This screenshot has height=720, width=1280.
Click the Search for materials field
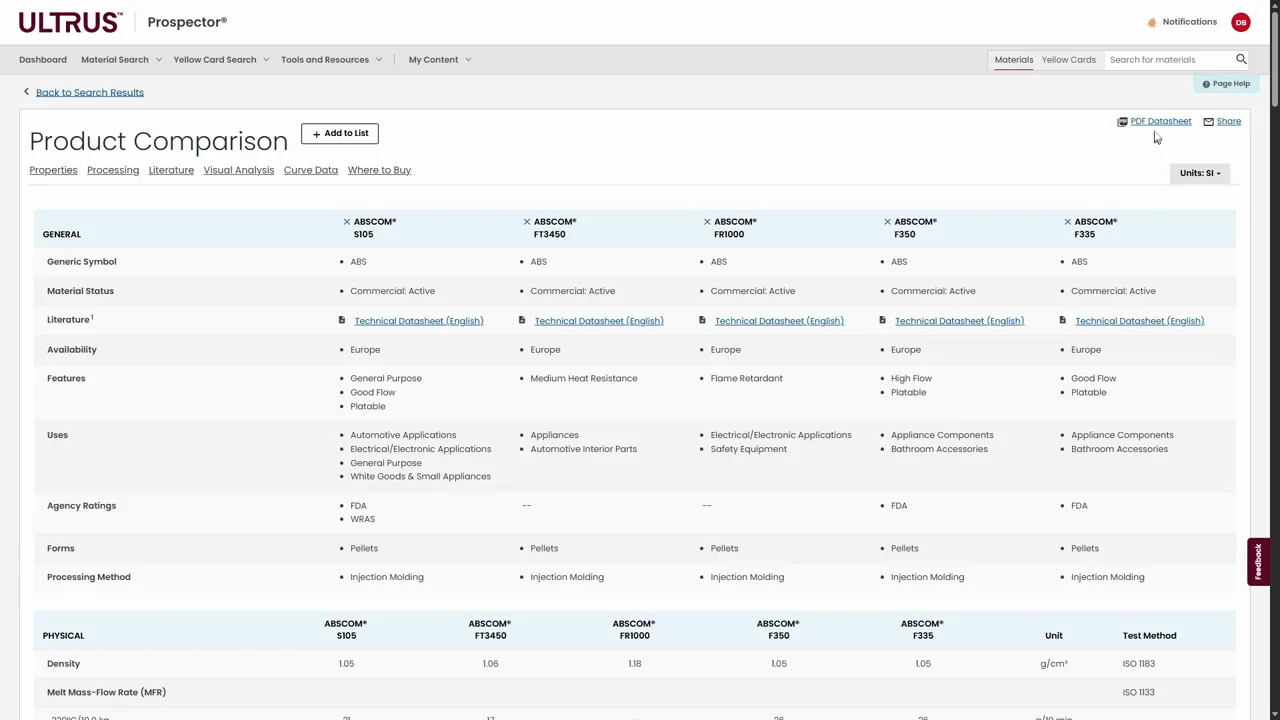(x=1168, y=60)
